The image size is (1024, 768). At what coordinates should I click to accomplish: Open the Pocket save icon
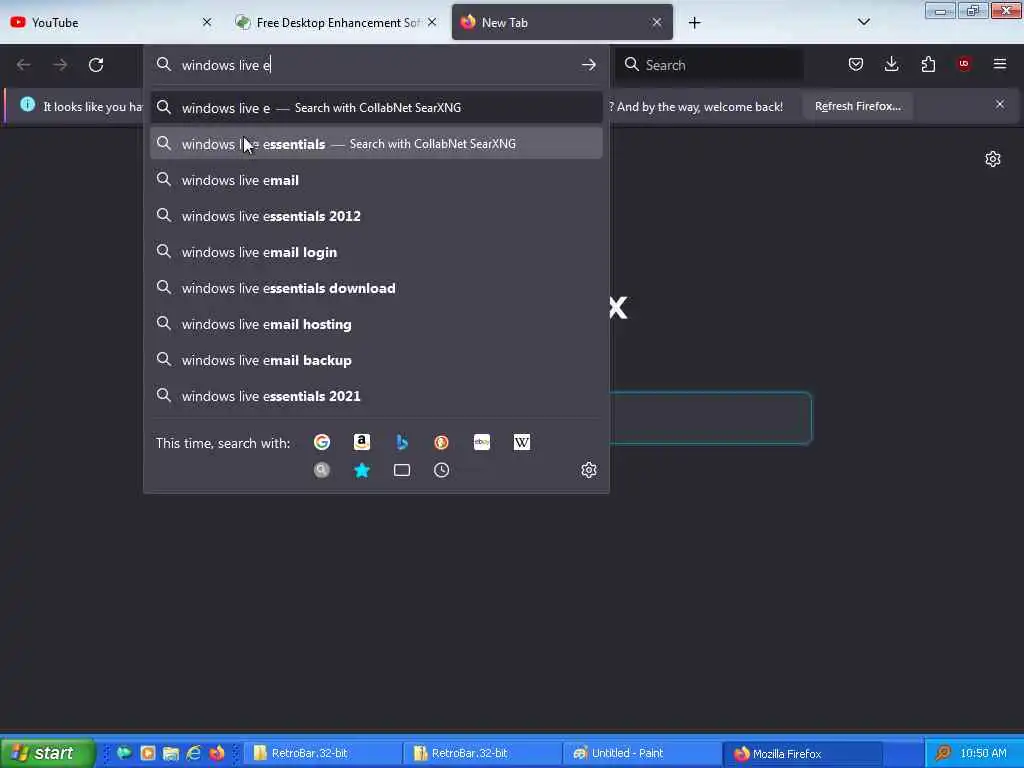(856, 64)
